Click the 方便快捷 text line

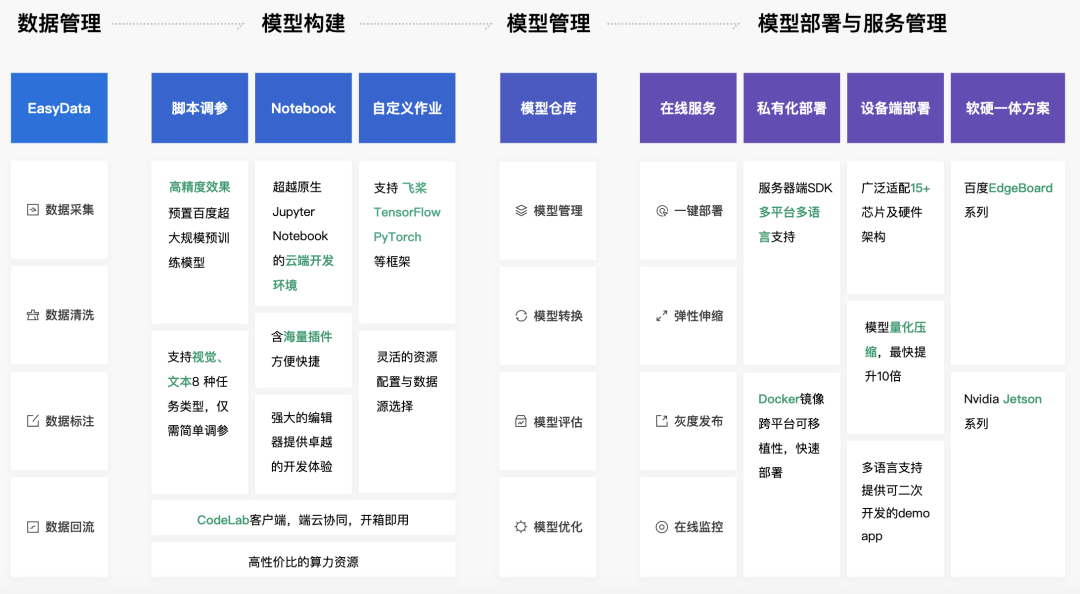pos(295,361)
